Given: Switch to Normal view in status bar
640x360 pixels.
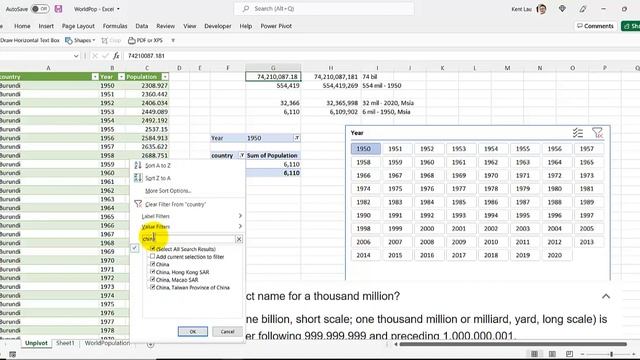Looking at the screenshot, I should click(534, 354).
